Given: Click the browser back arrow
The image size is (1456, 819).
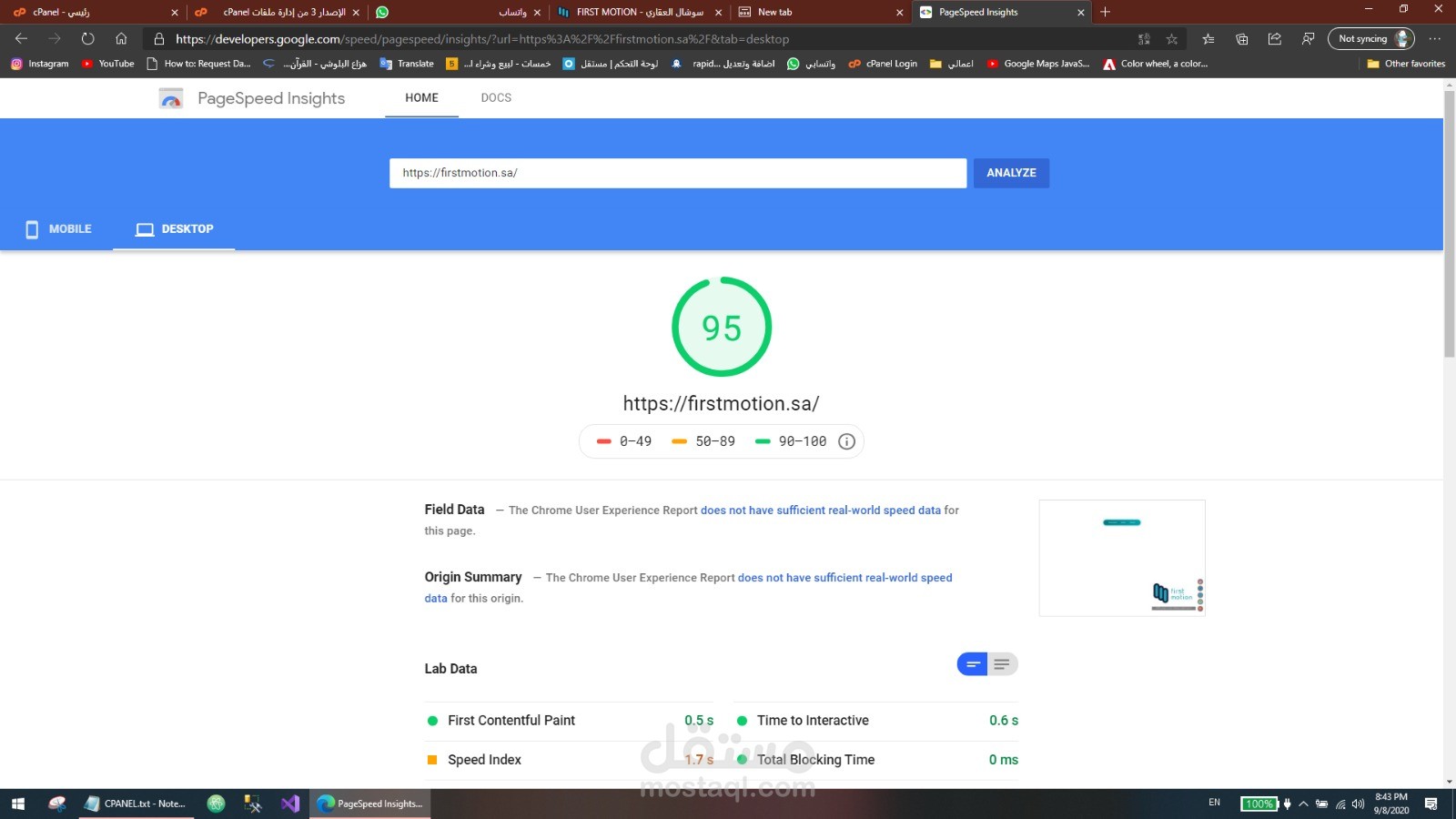Looking at the screenshot, I should (x=21, y=39).
